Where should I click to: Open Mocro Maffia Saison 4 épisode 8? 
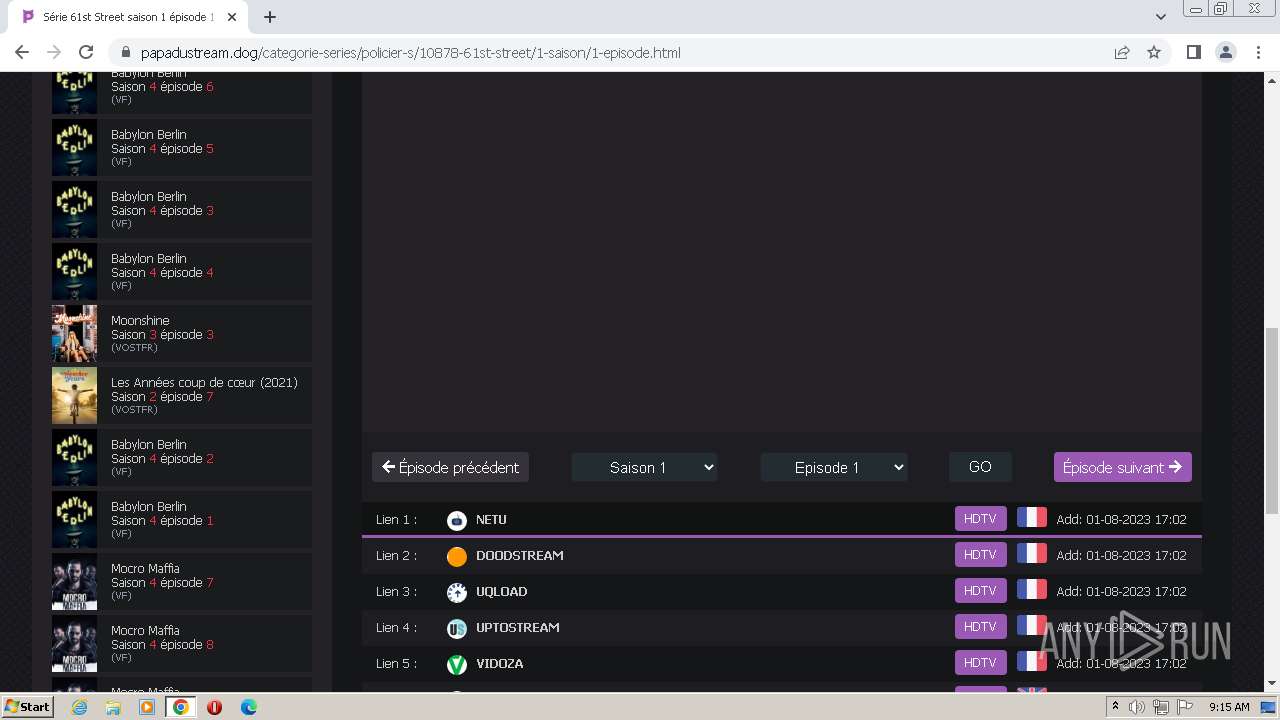[x=181, y=643]
